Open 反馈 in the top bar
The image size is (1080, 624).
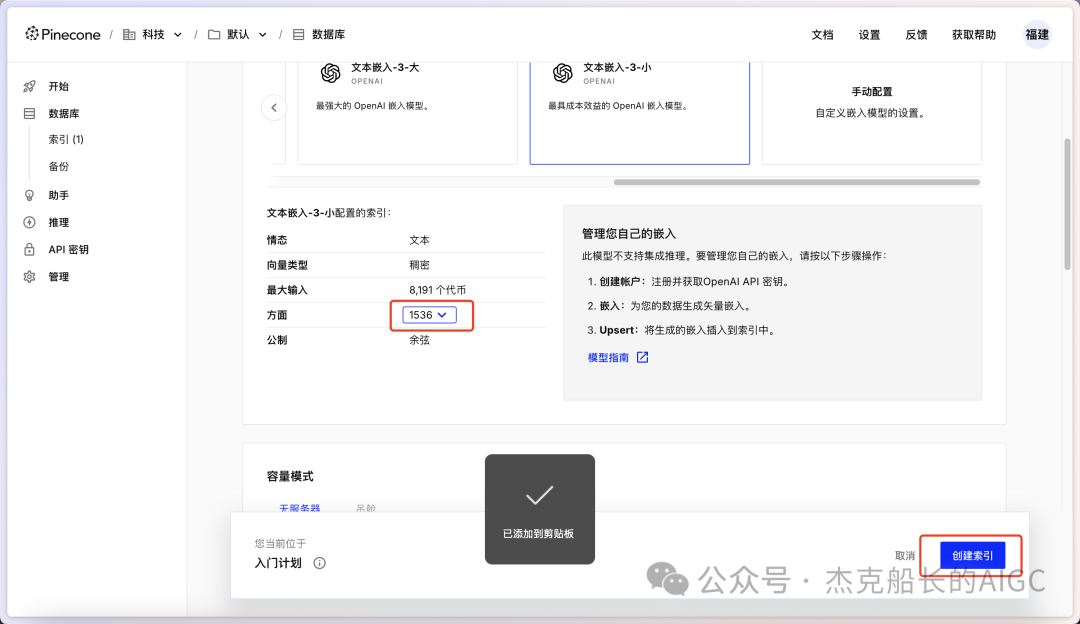click(x=916, y=34)
